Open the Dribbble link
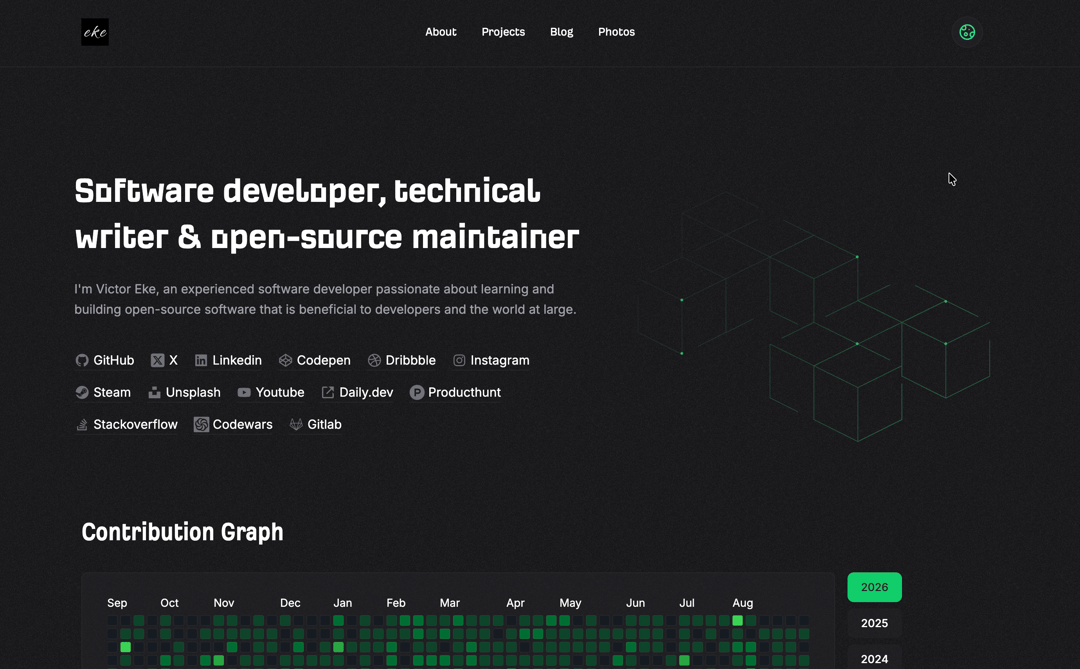Image resolution: width=1080 pixels, height=669 pixels. (402, 360)
